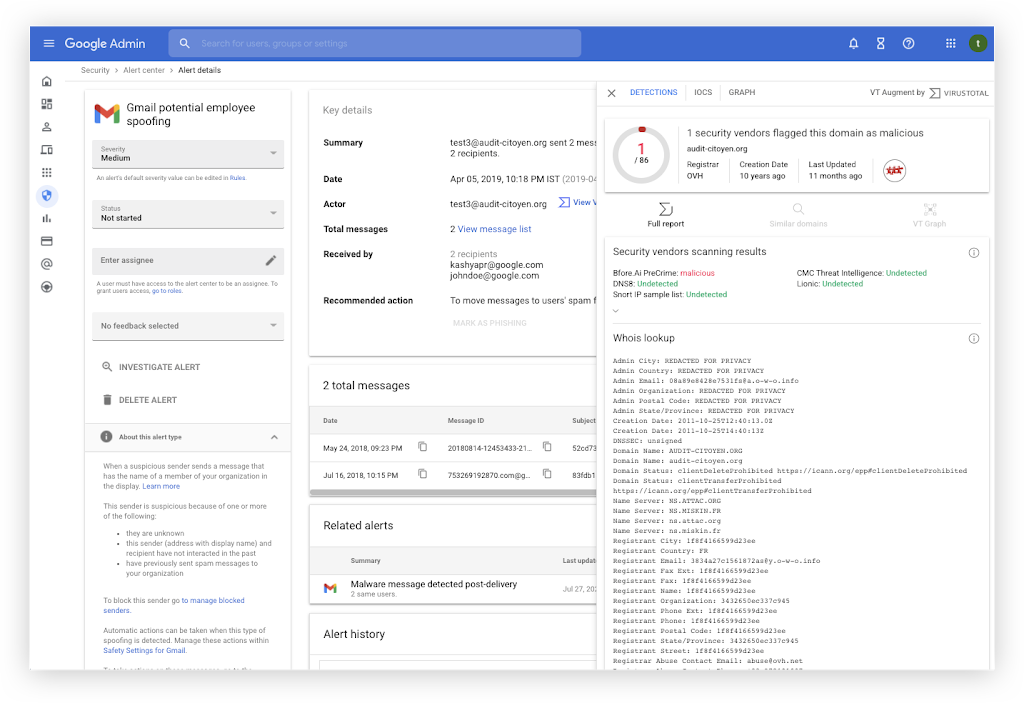Open the account avatar
This screenshot has height=703, width=1024.
coord(978,43)
